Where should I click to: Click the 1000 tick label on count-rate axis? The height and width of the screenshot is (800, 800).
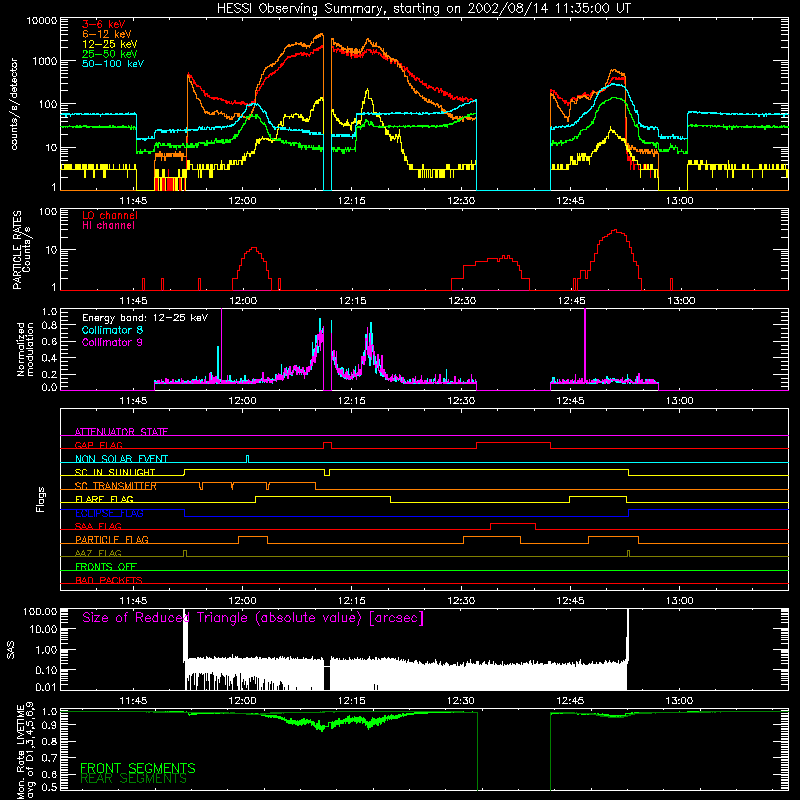click(x=44, y=61)
